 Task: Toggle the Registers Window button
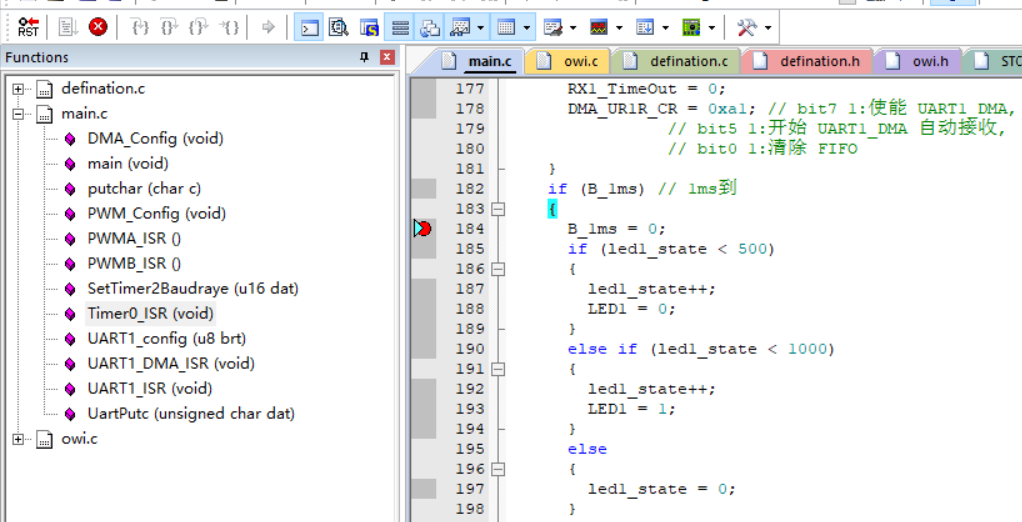400,27
